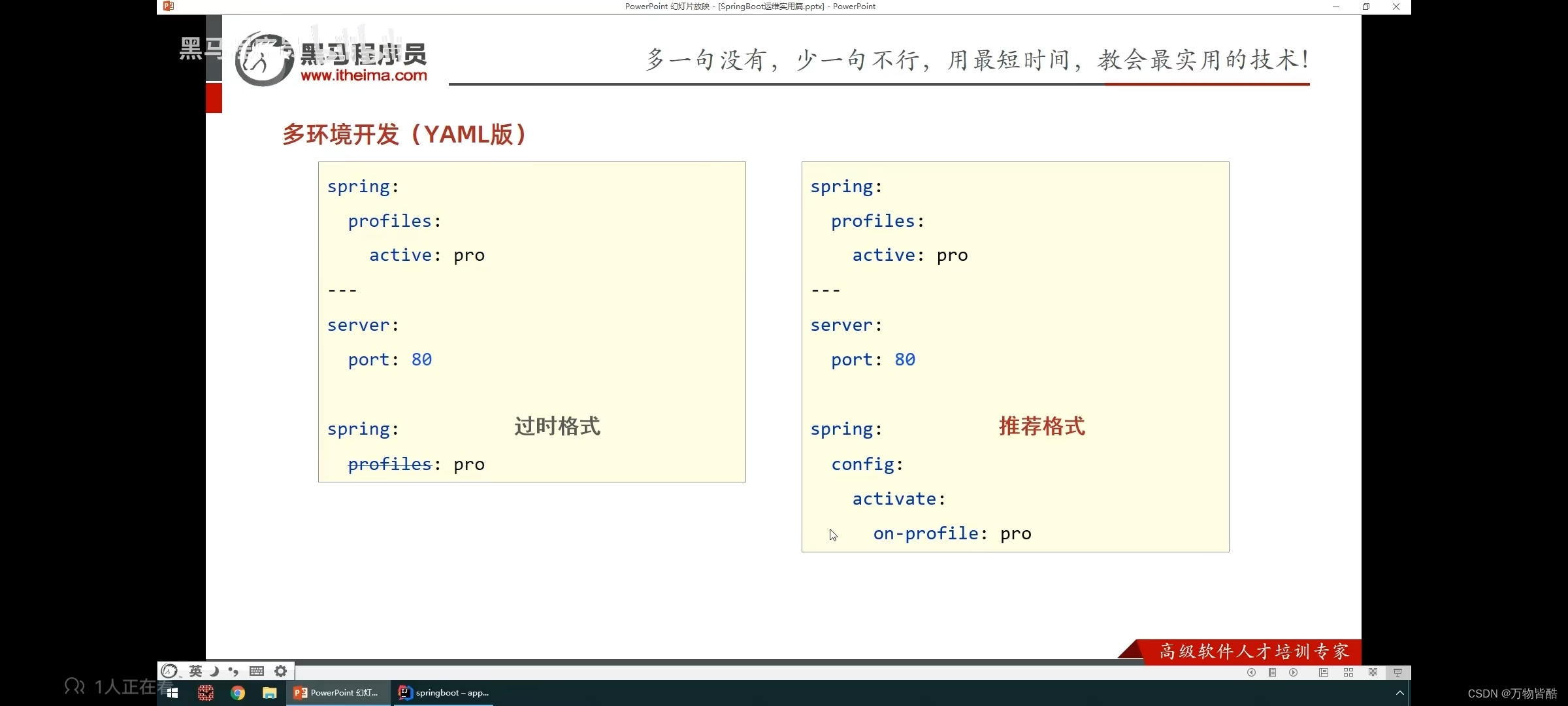Switch to Slide Sorter view icon
The height and width of the screenshot is (706, 1568).
tap(1348, 672)
